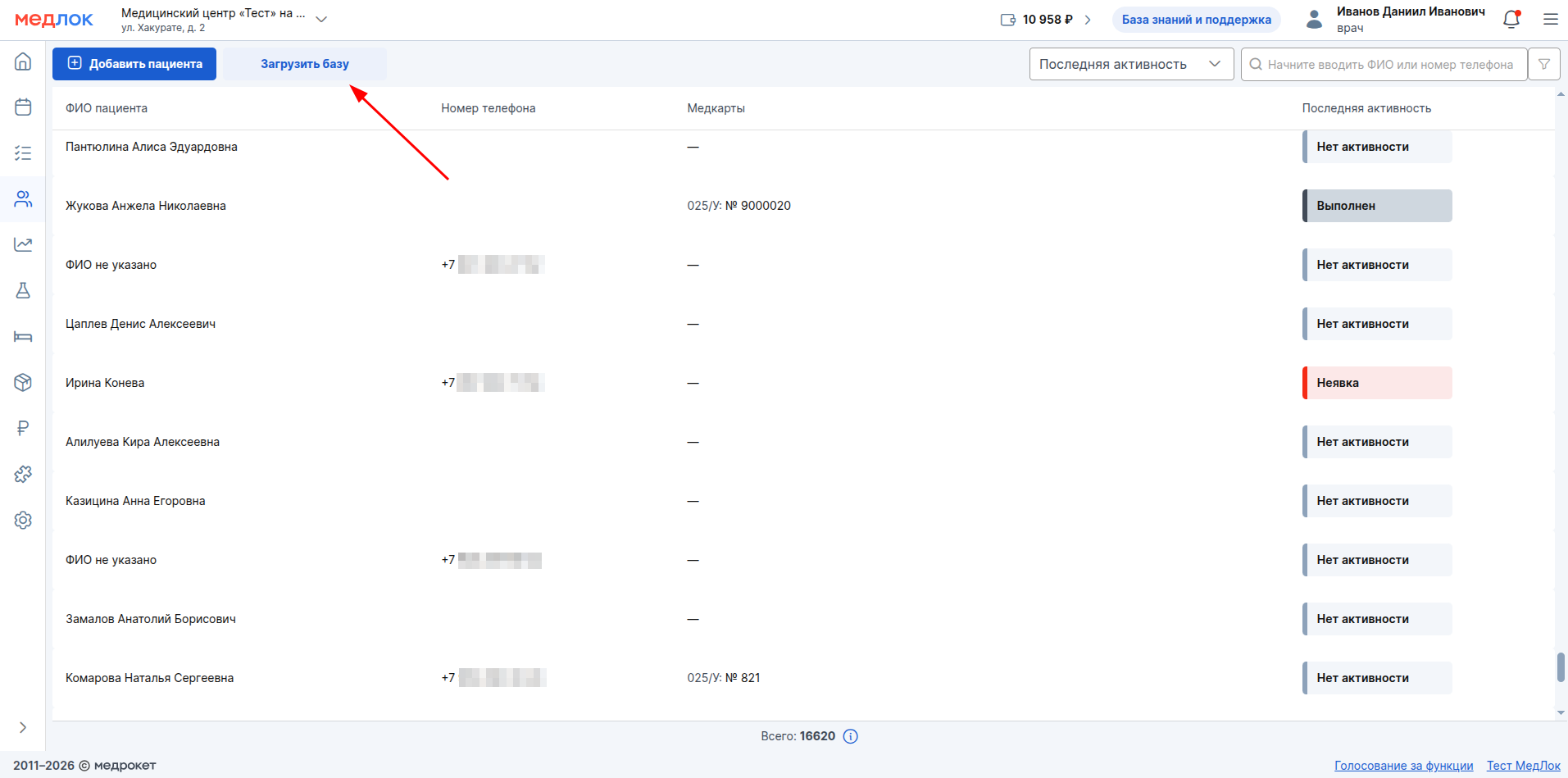The image size is (1568, 778).
Task: Open the 'Голосование за функции' link
Action: (x=1403, y=766)
